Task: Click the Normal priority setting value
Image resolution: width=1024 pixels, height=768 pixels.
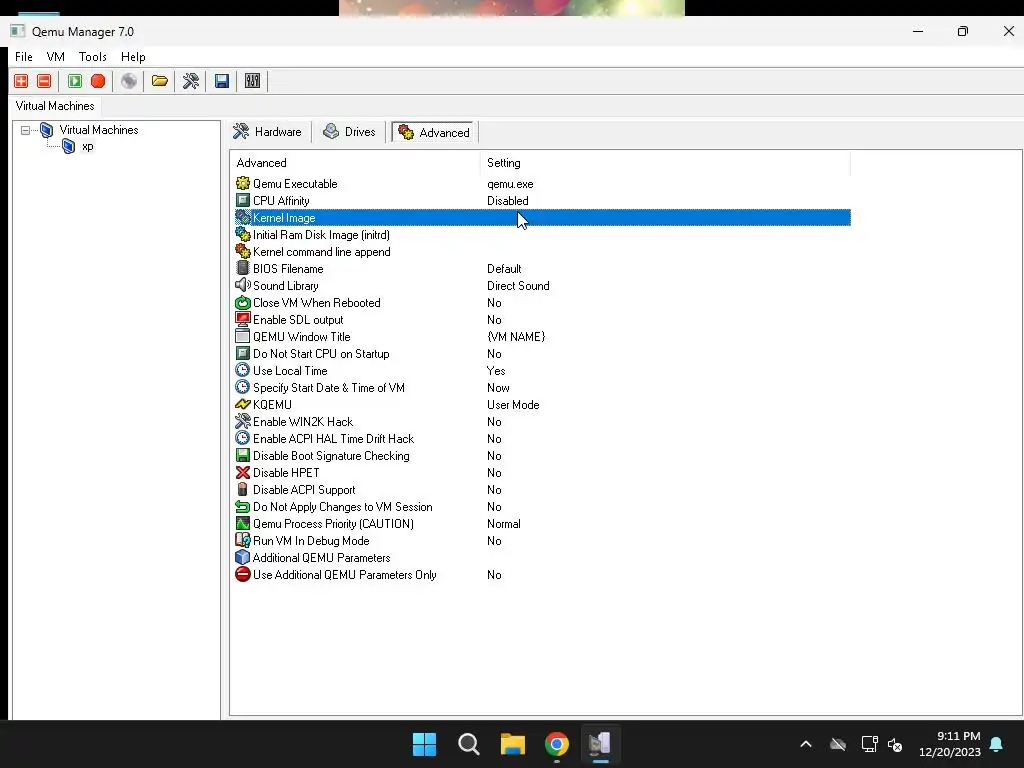Action: click(504, 523)
